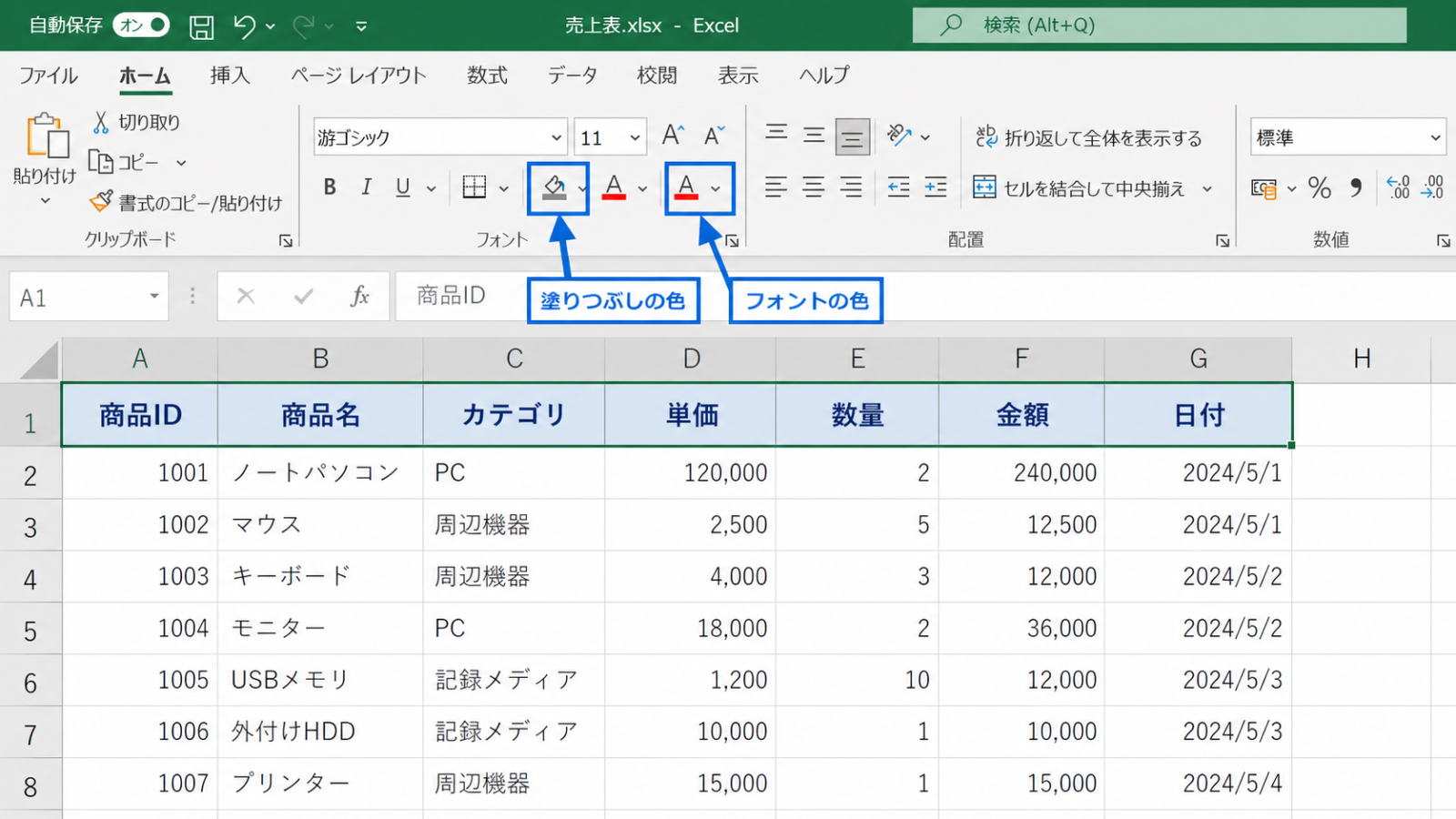Decrease font size with smaller A
1456x819 pixels.
click(x=714, y=136)
